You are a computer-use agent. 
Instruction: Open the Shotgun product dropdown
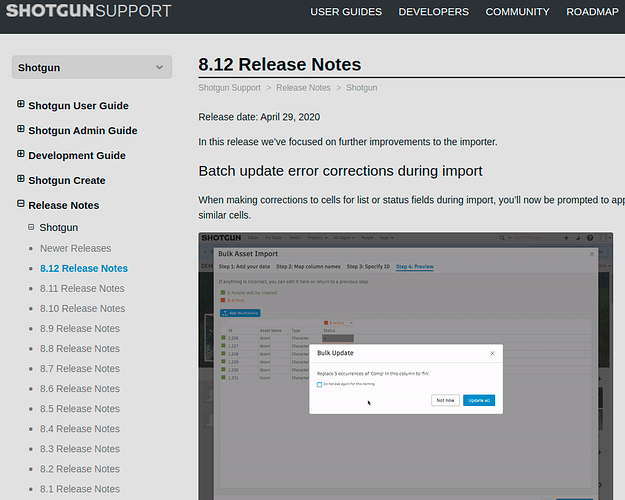pos(92,67)
